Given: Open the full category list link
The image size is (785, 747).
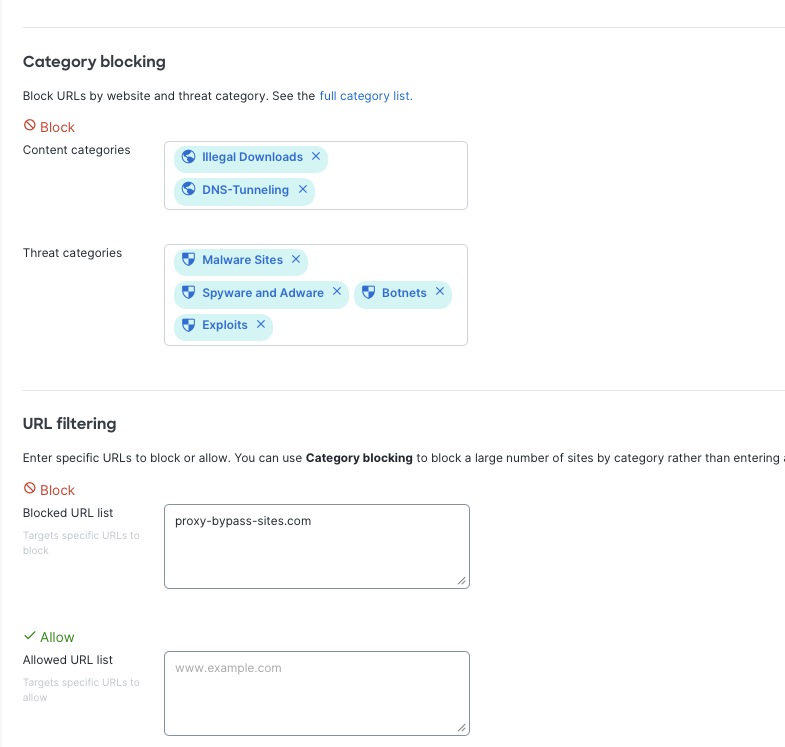Looking at the screenshot, I should pos(366,96).
